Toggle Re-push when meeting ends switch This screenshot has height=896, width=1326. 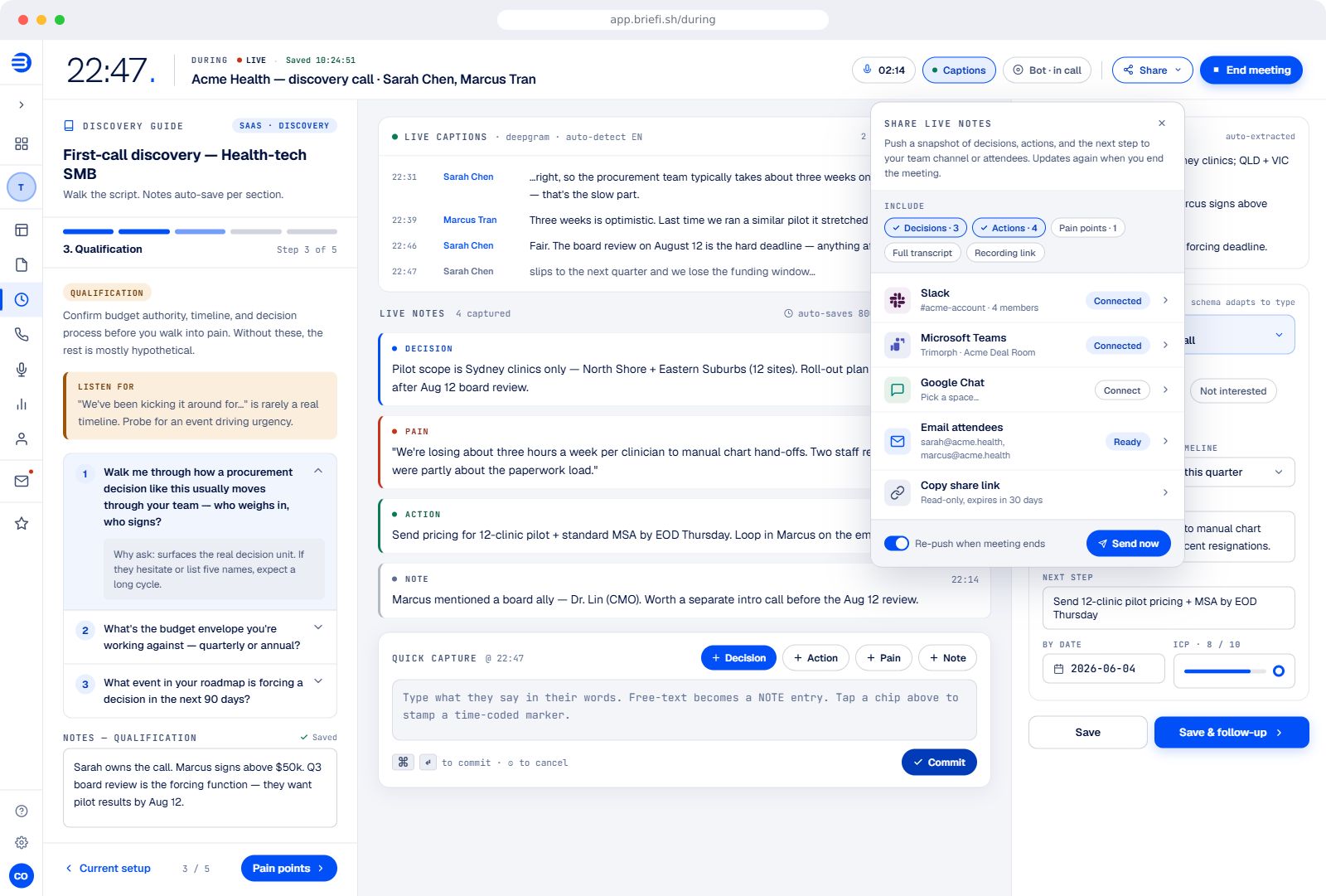(897, 544)
